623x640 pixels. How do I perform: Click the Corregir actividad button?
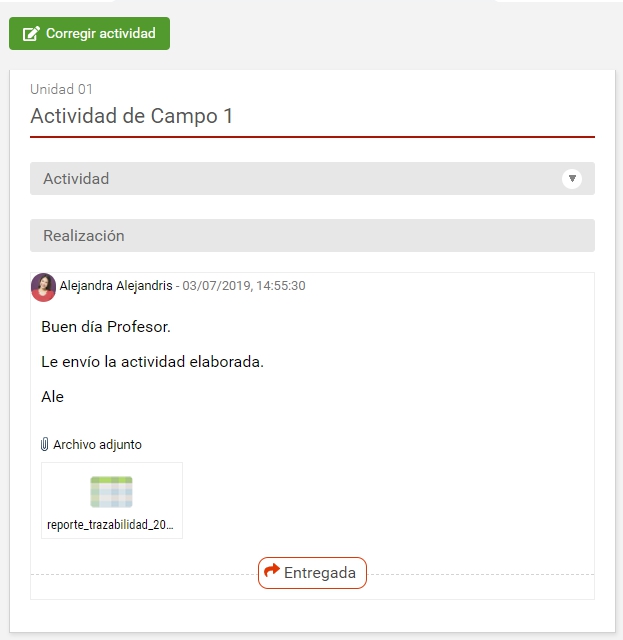(89, 33)
